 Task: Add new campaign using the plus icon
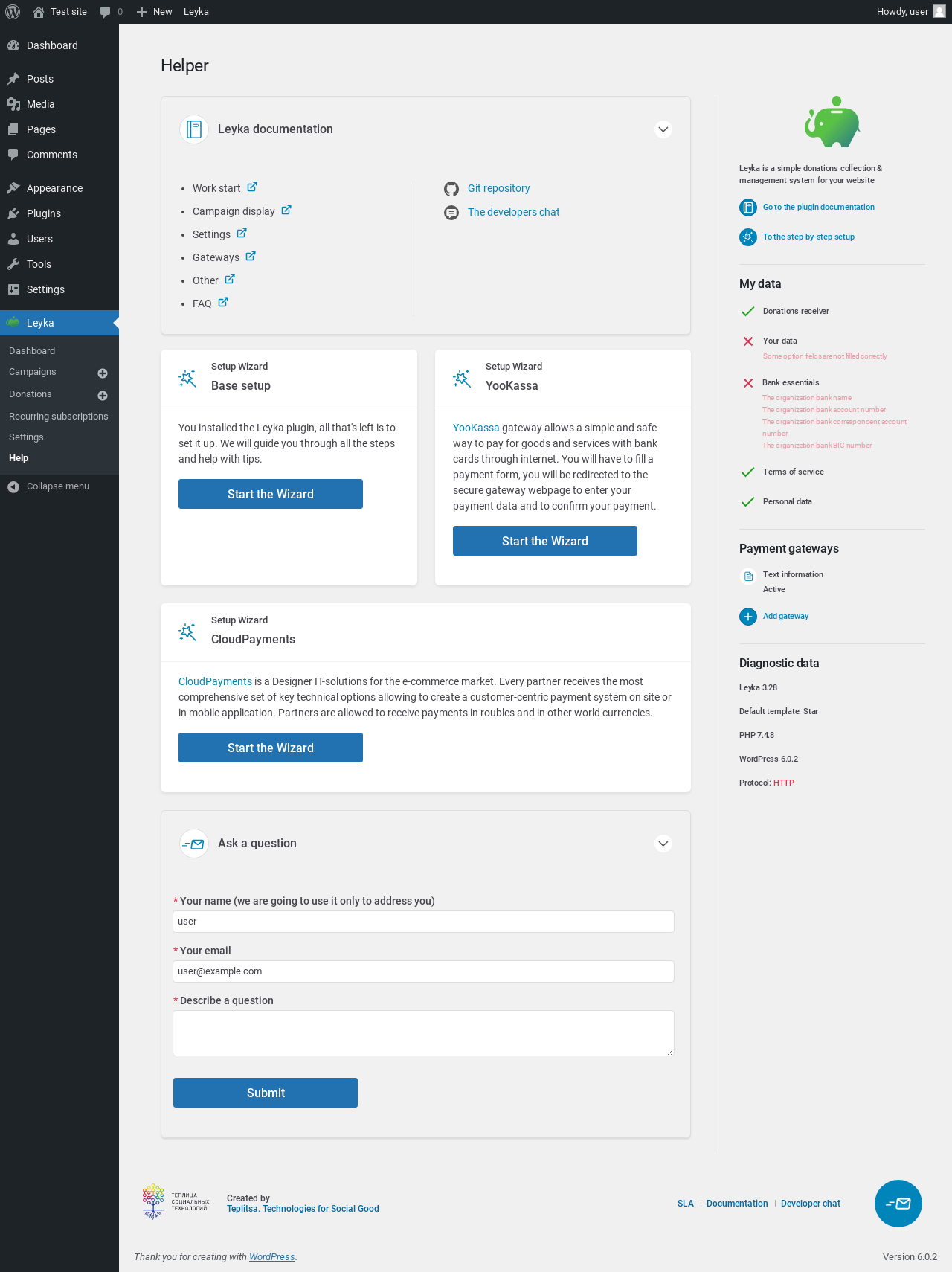click(x=103, y=373)
